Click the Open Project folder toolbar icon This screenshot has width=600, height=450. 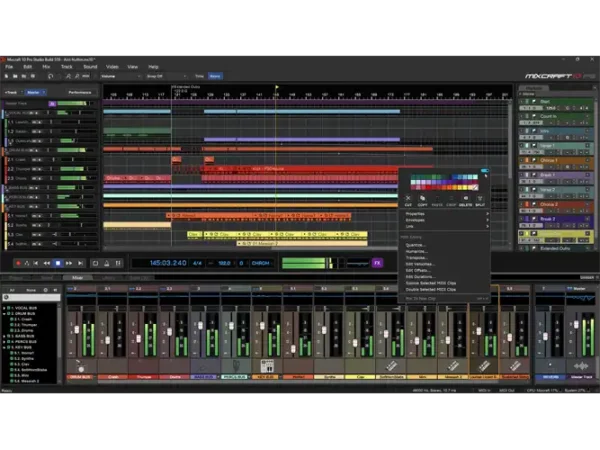tap(15, 77)
